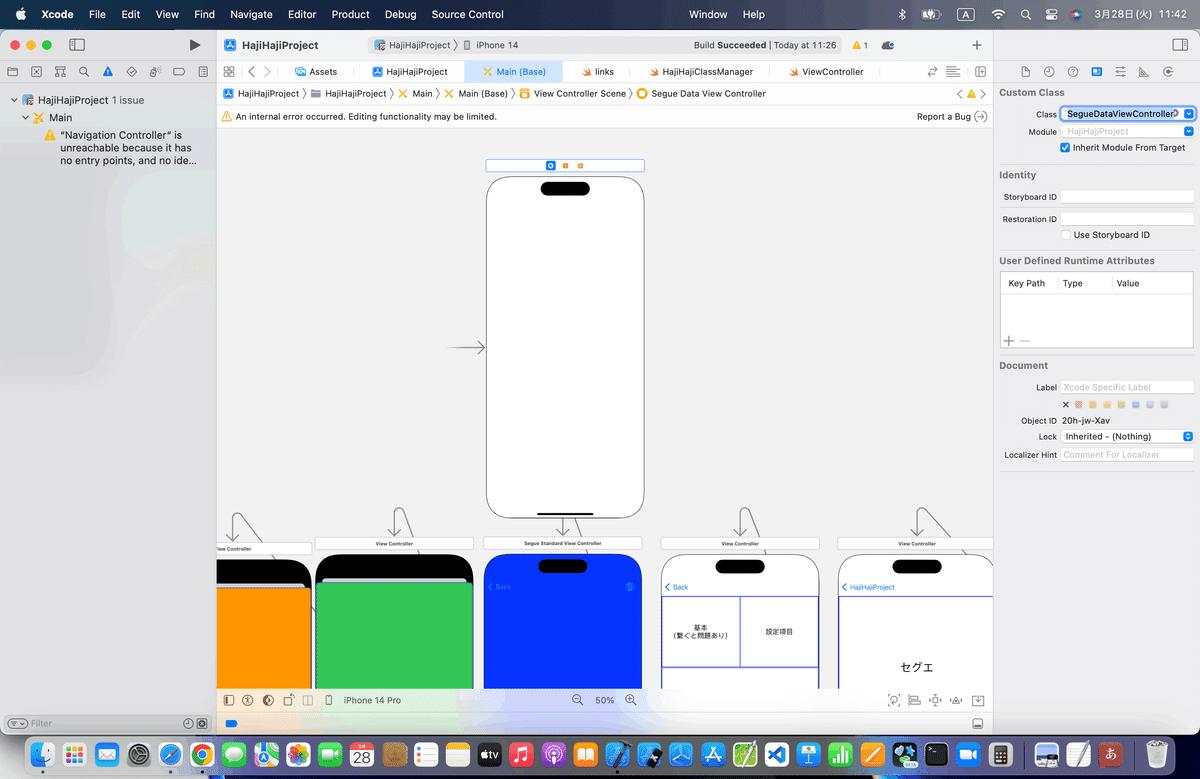Open the Size inspector ruler icon
1200x779 pixels.
tap(1144, 72)
